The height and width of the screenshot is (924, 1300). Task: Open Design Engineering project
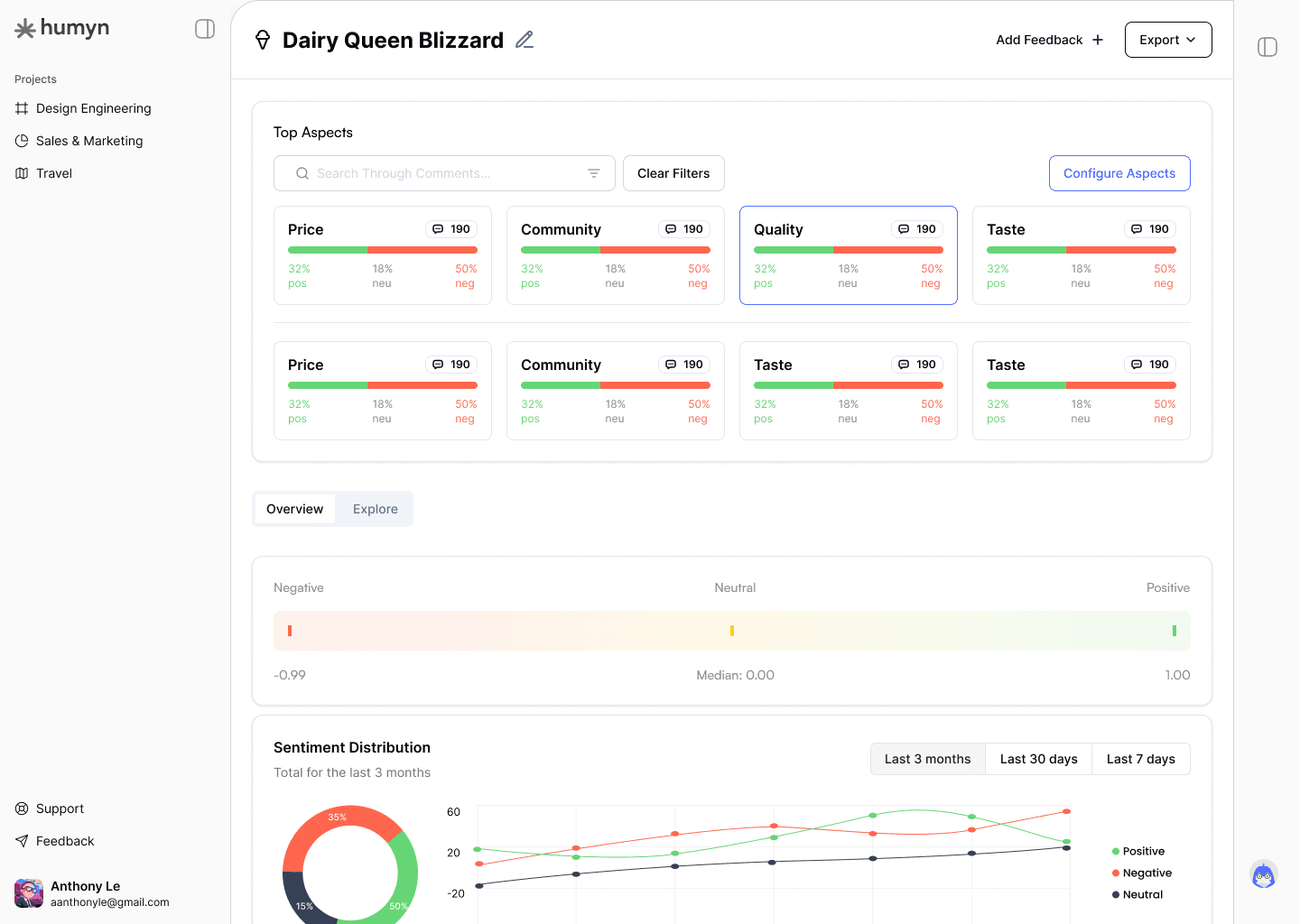click(x=83, y=108)
